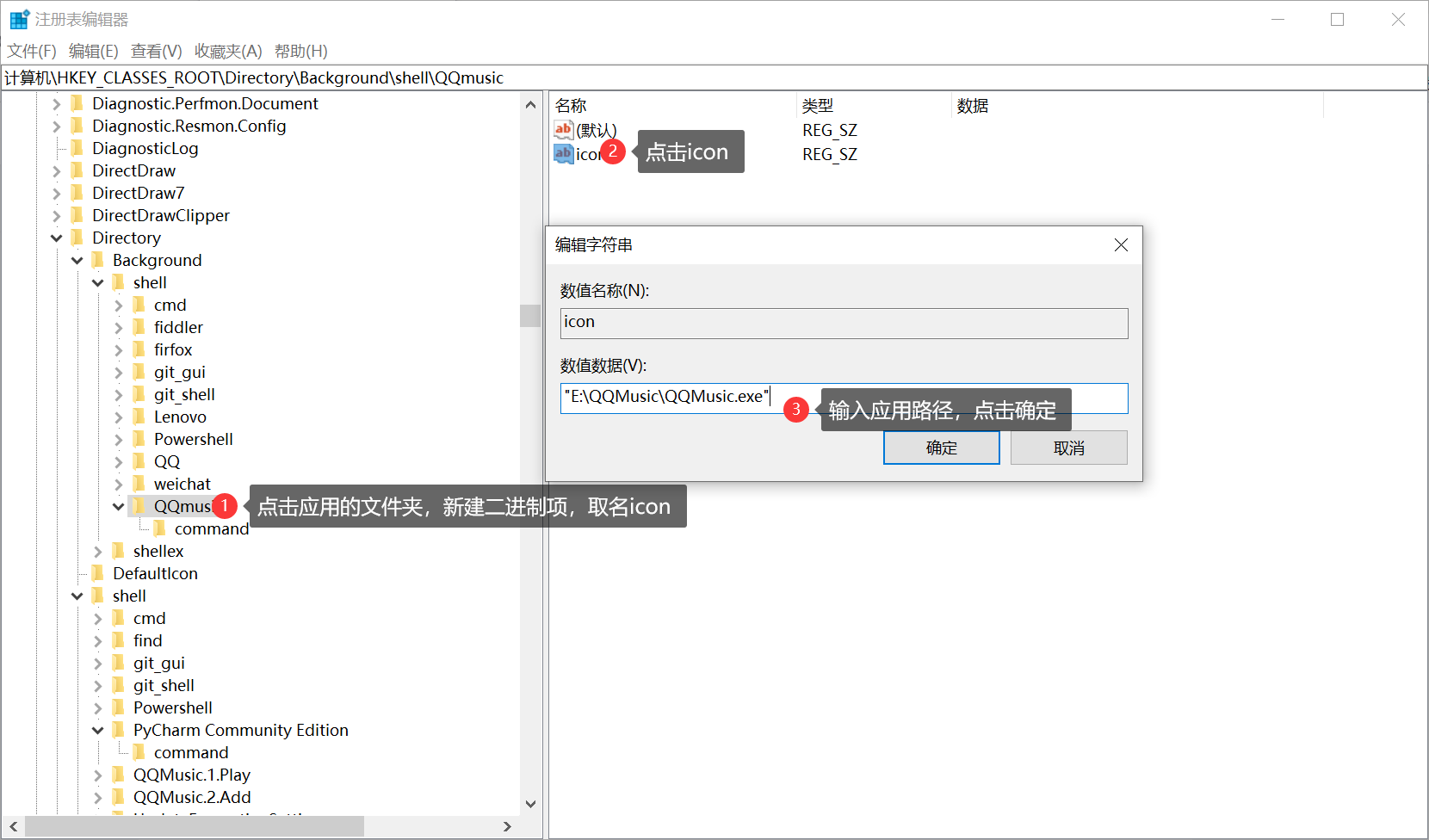Expand the shellex key
Viewport: 1429px width, 840px height.
pyautogui.click(x=98, y=552)
